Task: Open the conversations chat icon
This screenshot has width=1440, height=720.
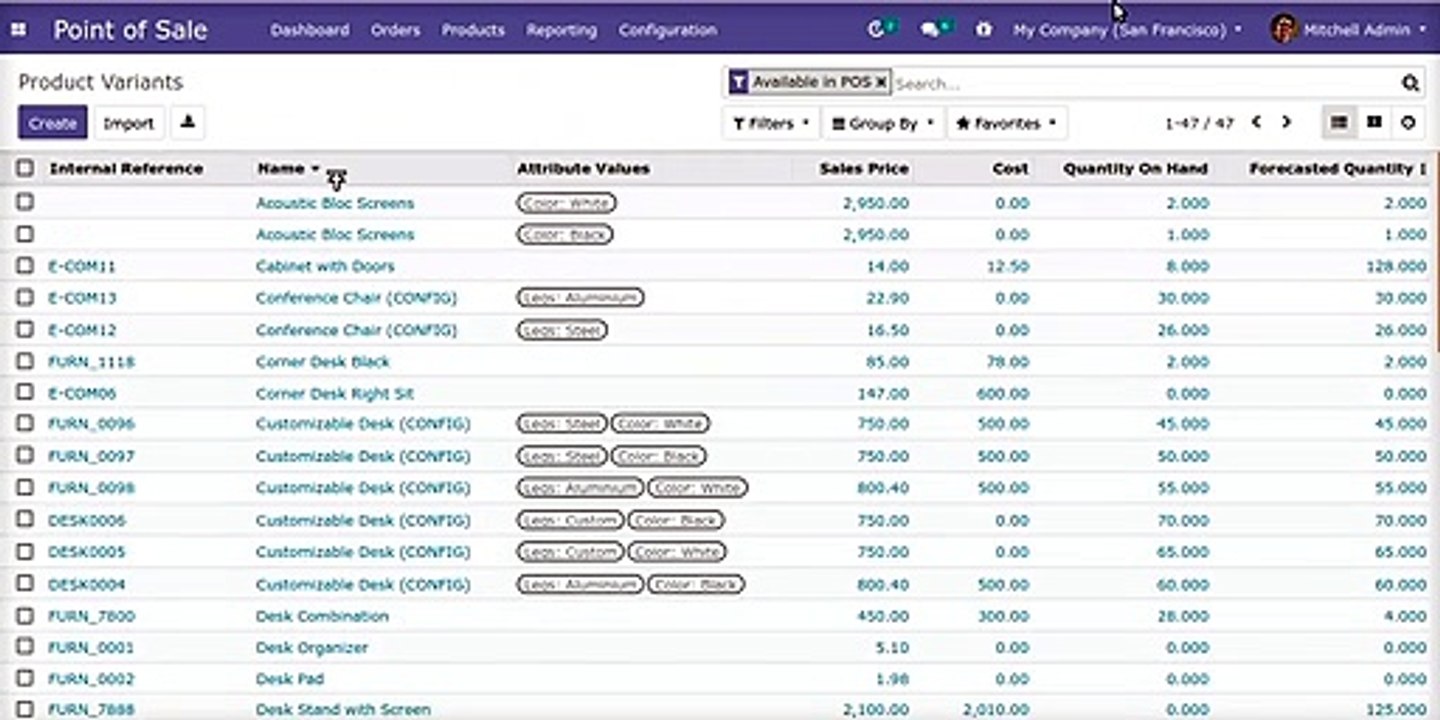Action: point(932,30)
